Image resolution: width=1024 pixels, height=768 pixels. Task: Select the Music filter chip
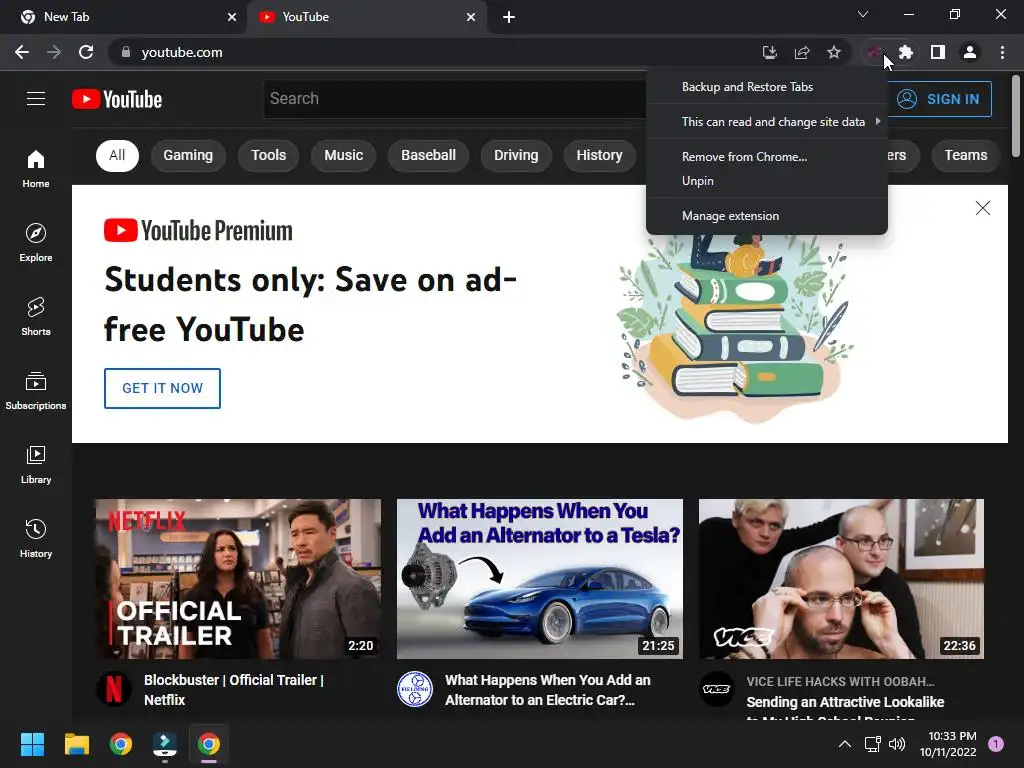point(344,155)
